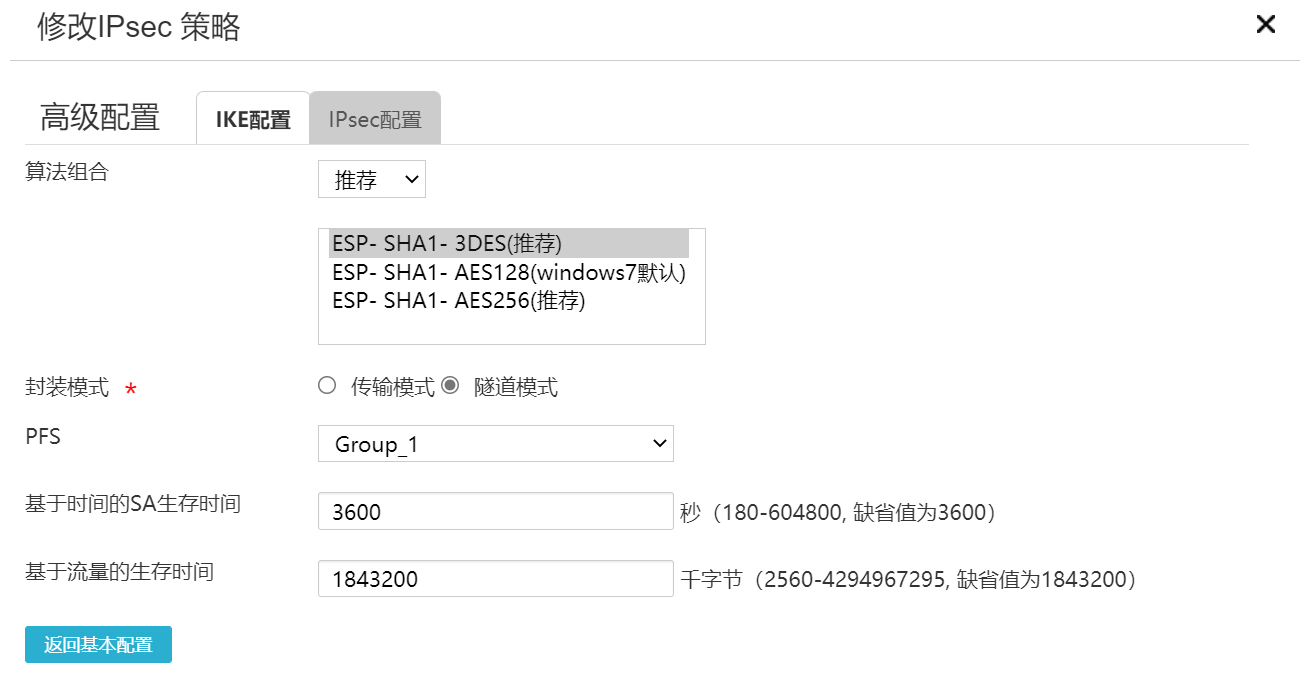The height and width of the screenshot is (686, 1313).
Task: Click the SA生存时间 field showing 3600
Action: click(495, 512)
